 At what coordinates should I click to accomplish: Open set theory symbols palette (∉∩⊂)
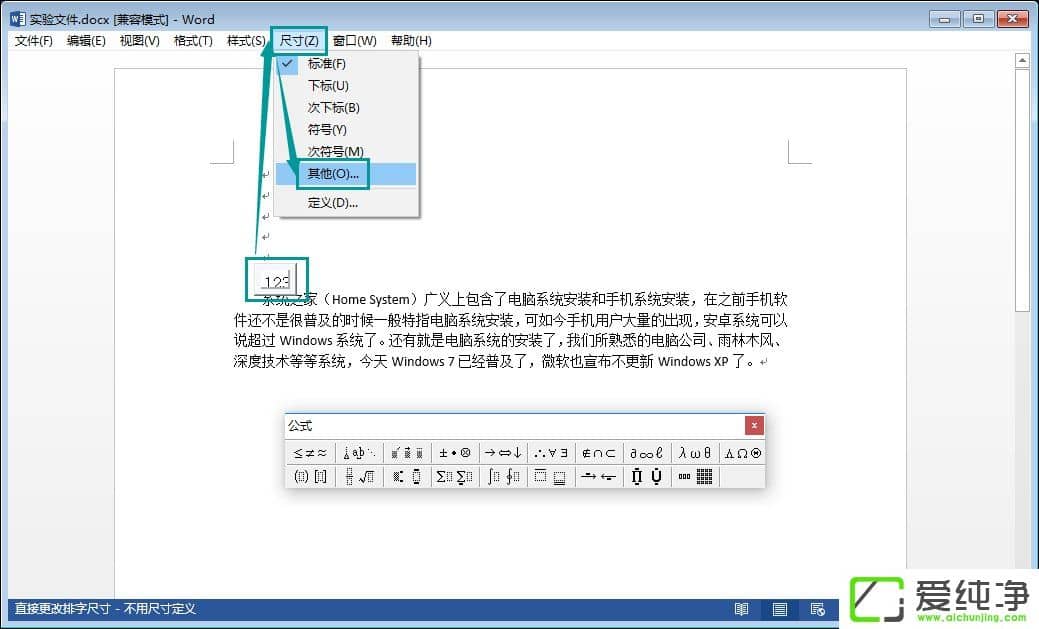[x=600, y=453]
